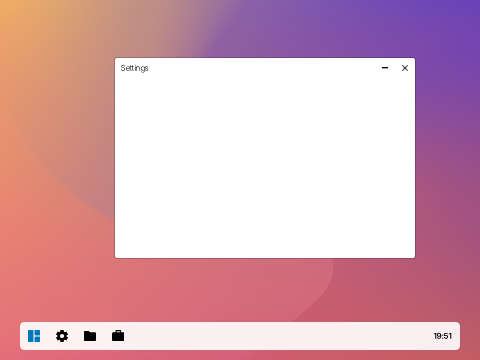Open the briefcase app in taskbar

coord(118,336)
